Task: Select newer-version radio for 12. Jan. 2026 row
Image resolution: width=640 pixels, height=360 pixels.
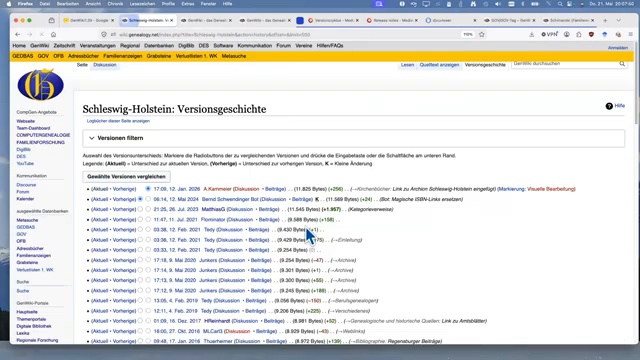Action: [148, 189]
